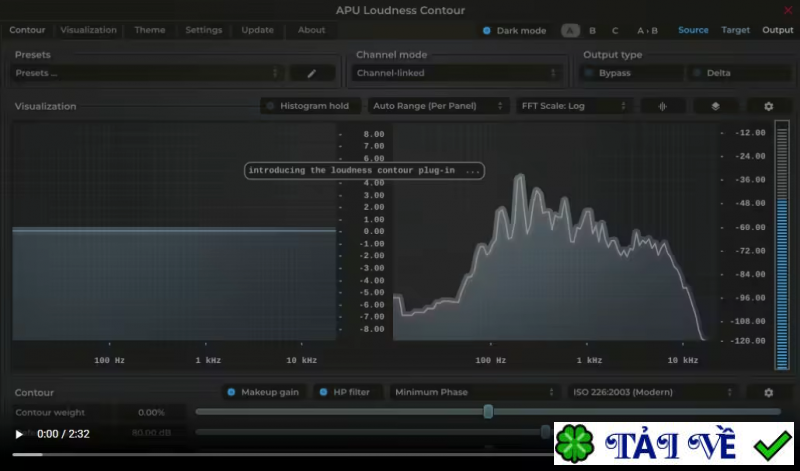Switch to Contour tab
This screenshot has height=471, width=800.
27,30
